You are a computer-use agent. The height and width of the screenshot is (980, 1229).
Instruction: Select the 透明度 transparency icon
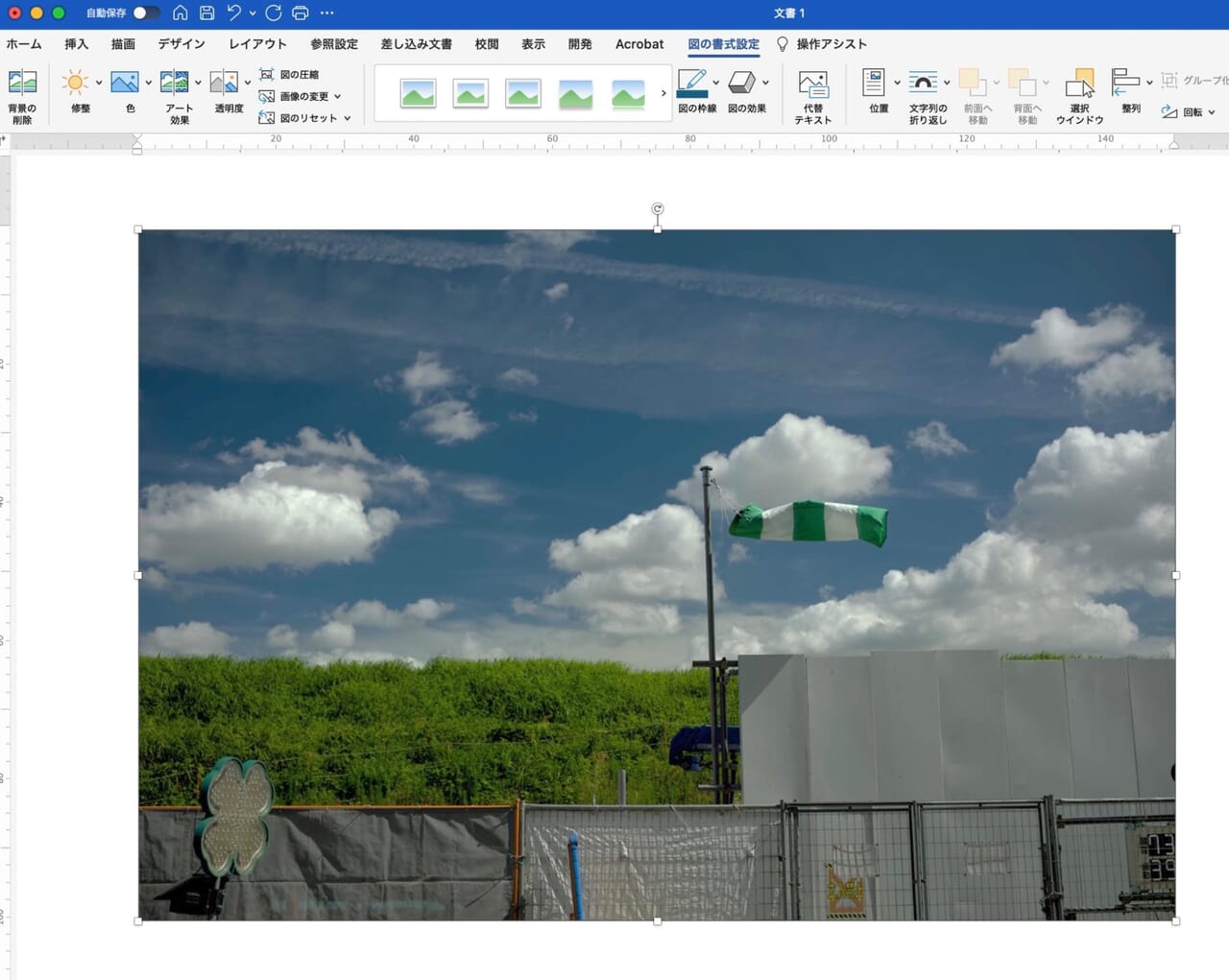[224, 84]
